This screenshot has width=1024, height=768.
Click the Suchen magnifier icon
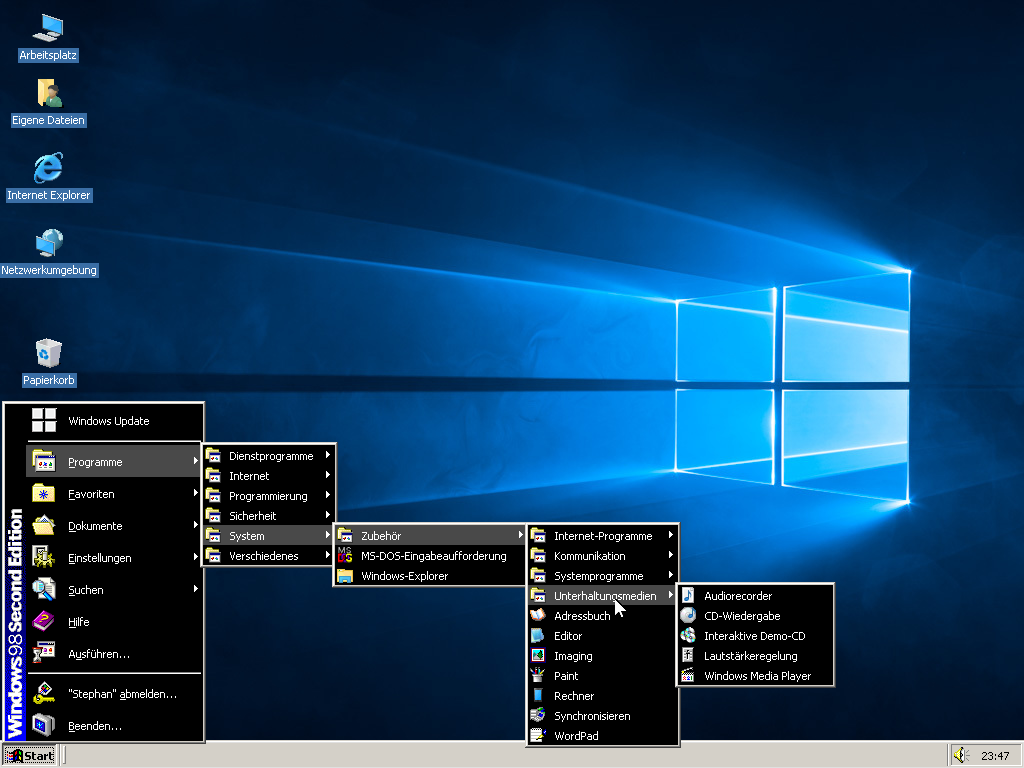(43, 589)
